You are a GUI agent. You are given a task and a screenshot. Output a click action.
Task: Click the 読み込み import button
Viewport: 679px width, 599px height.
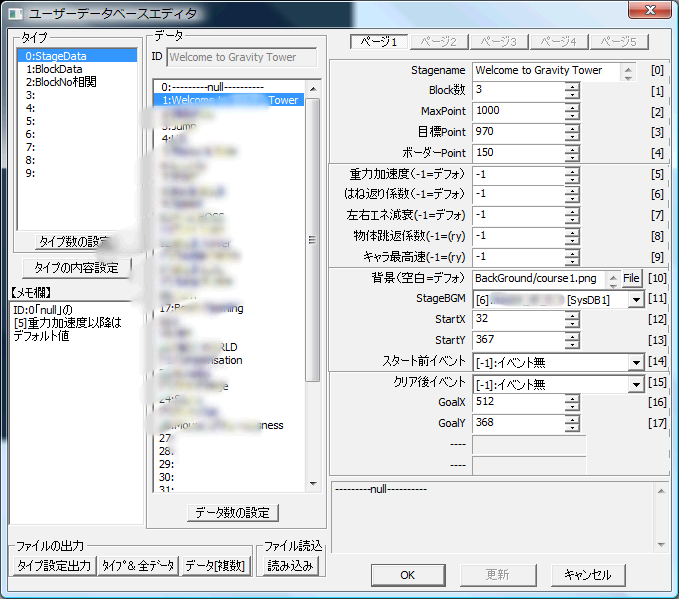tap(290, 566)
